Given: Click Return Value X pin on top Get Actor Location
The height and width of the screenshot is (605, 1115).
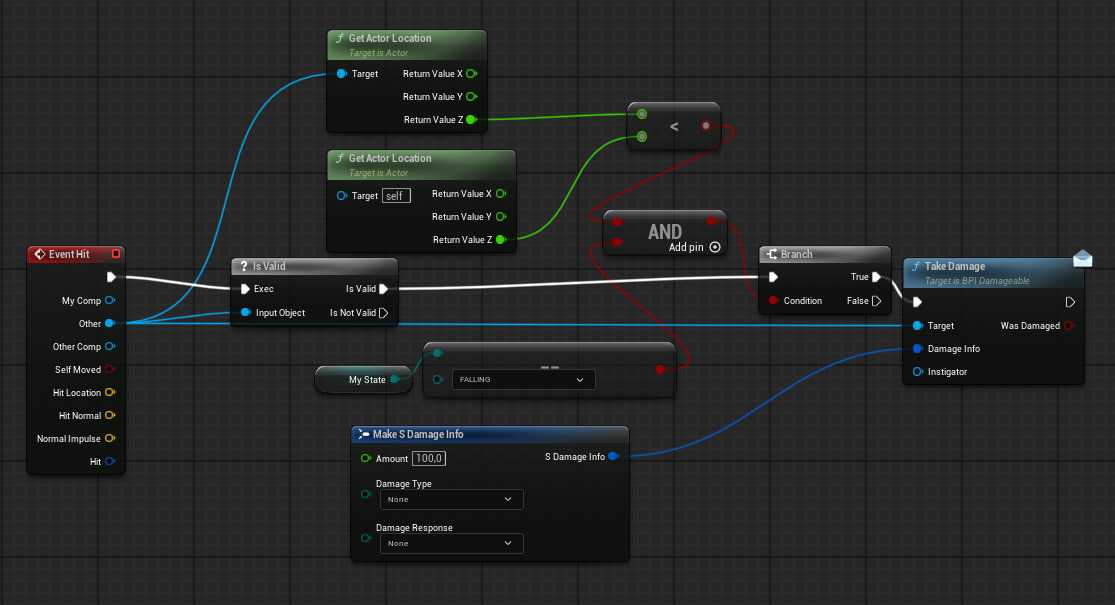Looking at the screenshot, I should pyautogui.click(x=471, y=74).
